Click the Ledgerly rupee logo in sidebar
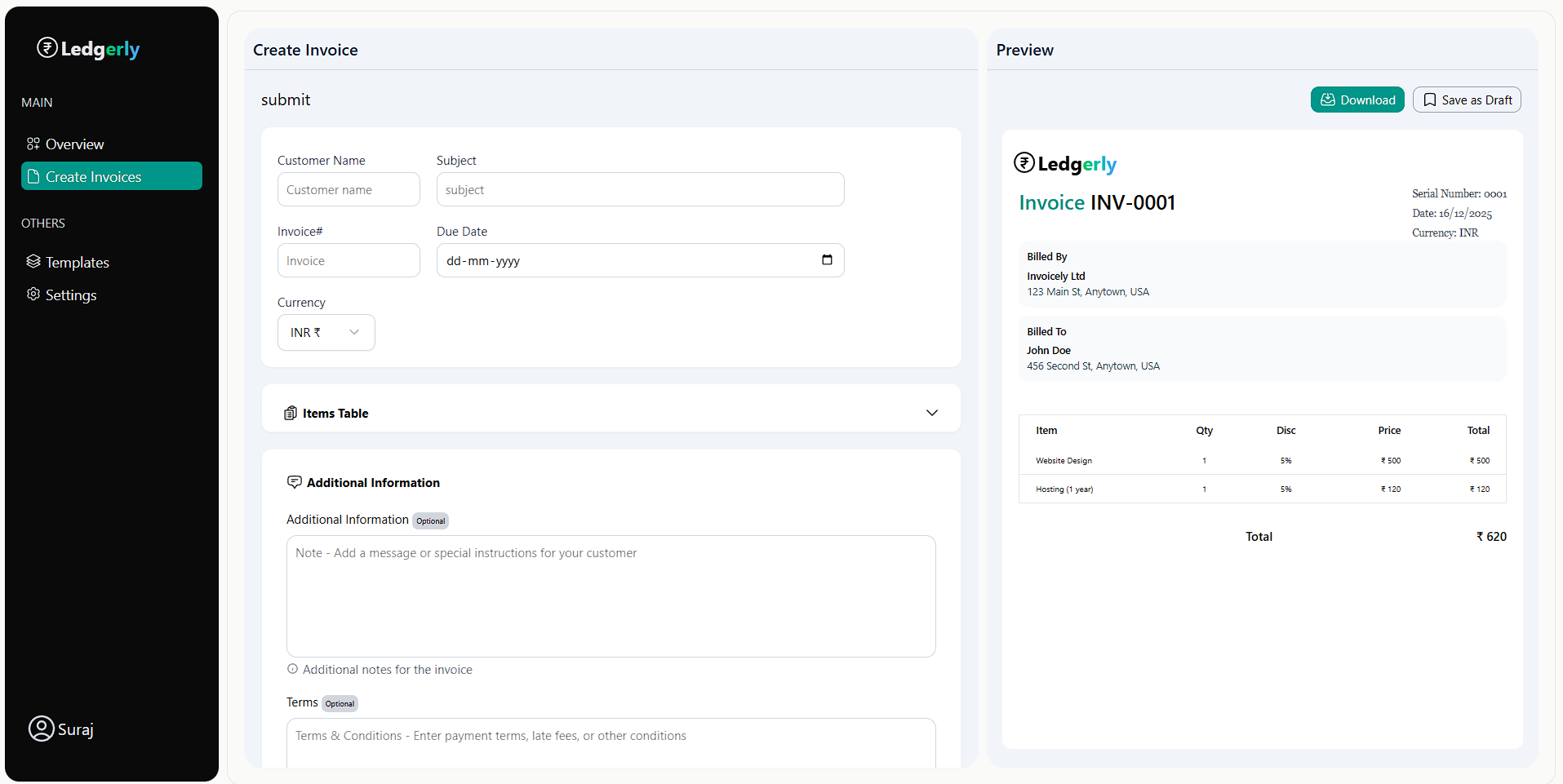Screen dimensions: 1563x784 pyautogui.click(x=47, y=48)
